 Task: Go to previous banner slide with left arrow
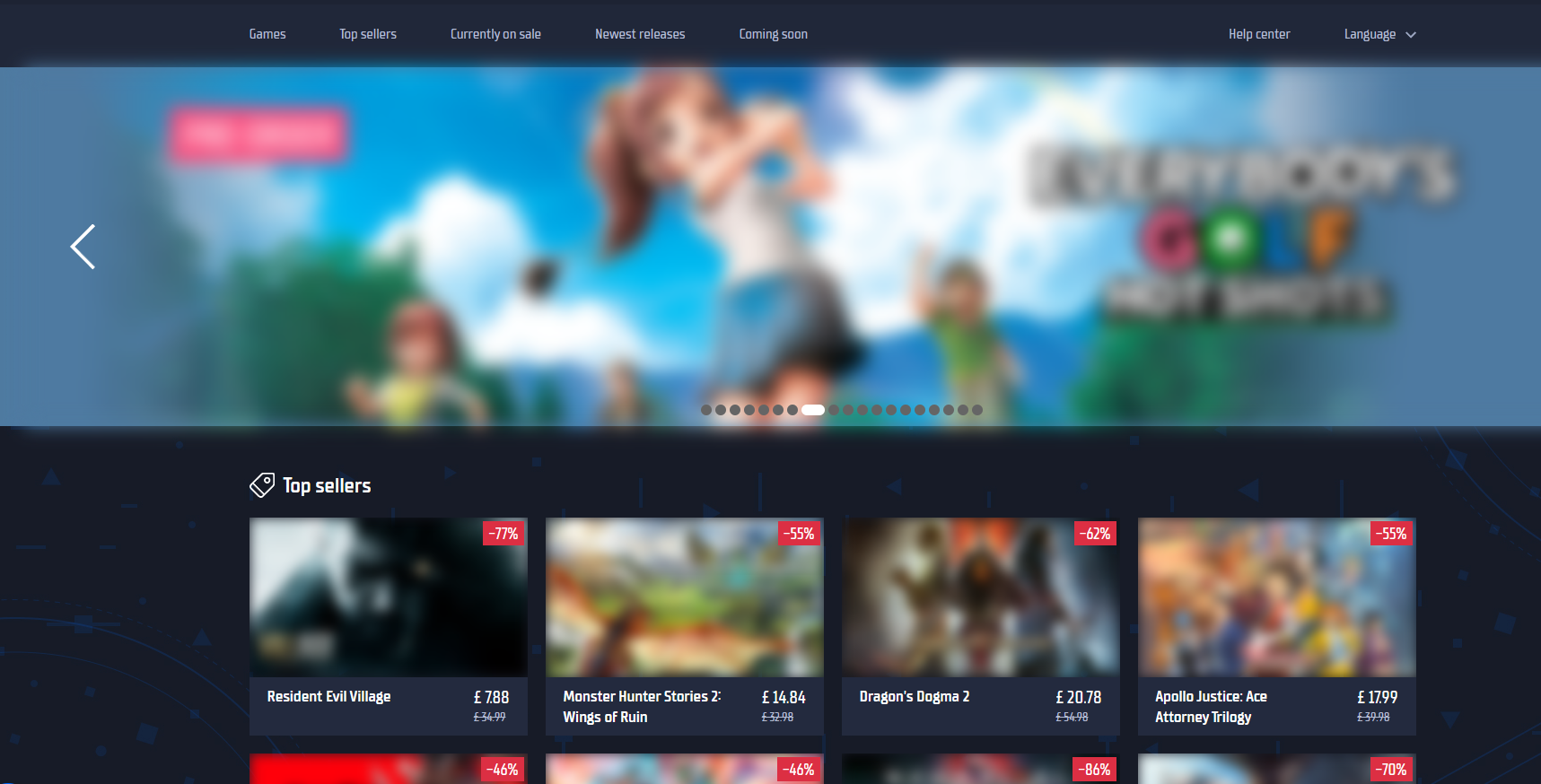coord(83,247)
